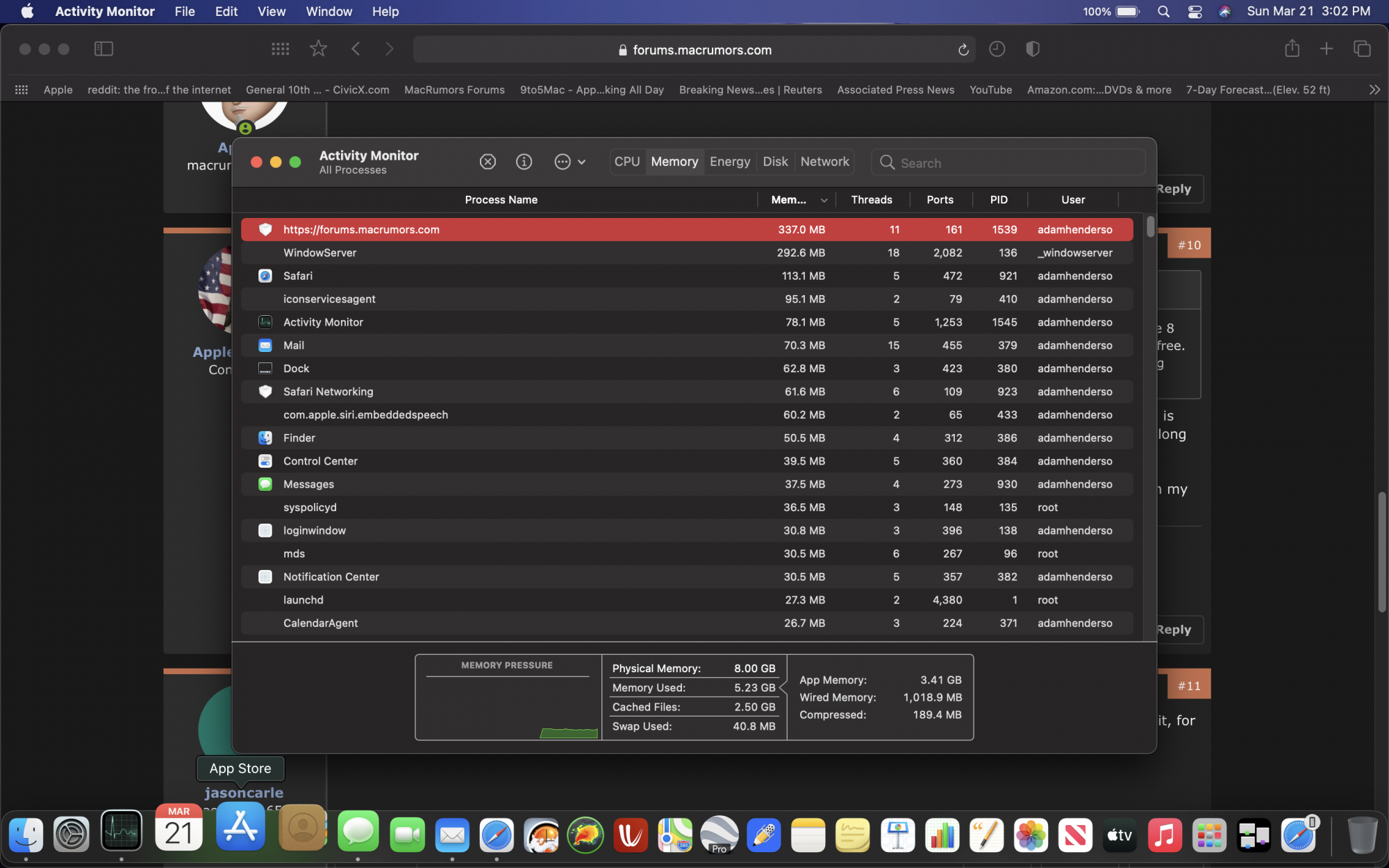The image size is (1389, 868).
Task: Click the Safari share icon
Action: pos(1292,48)
